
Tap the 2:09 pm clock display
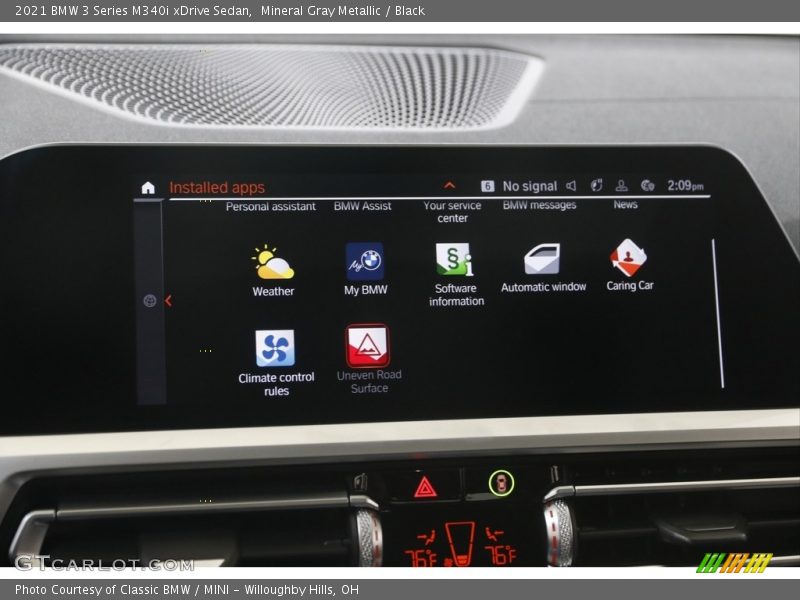point(685,186)
